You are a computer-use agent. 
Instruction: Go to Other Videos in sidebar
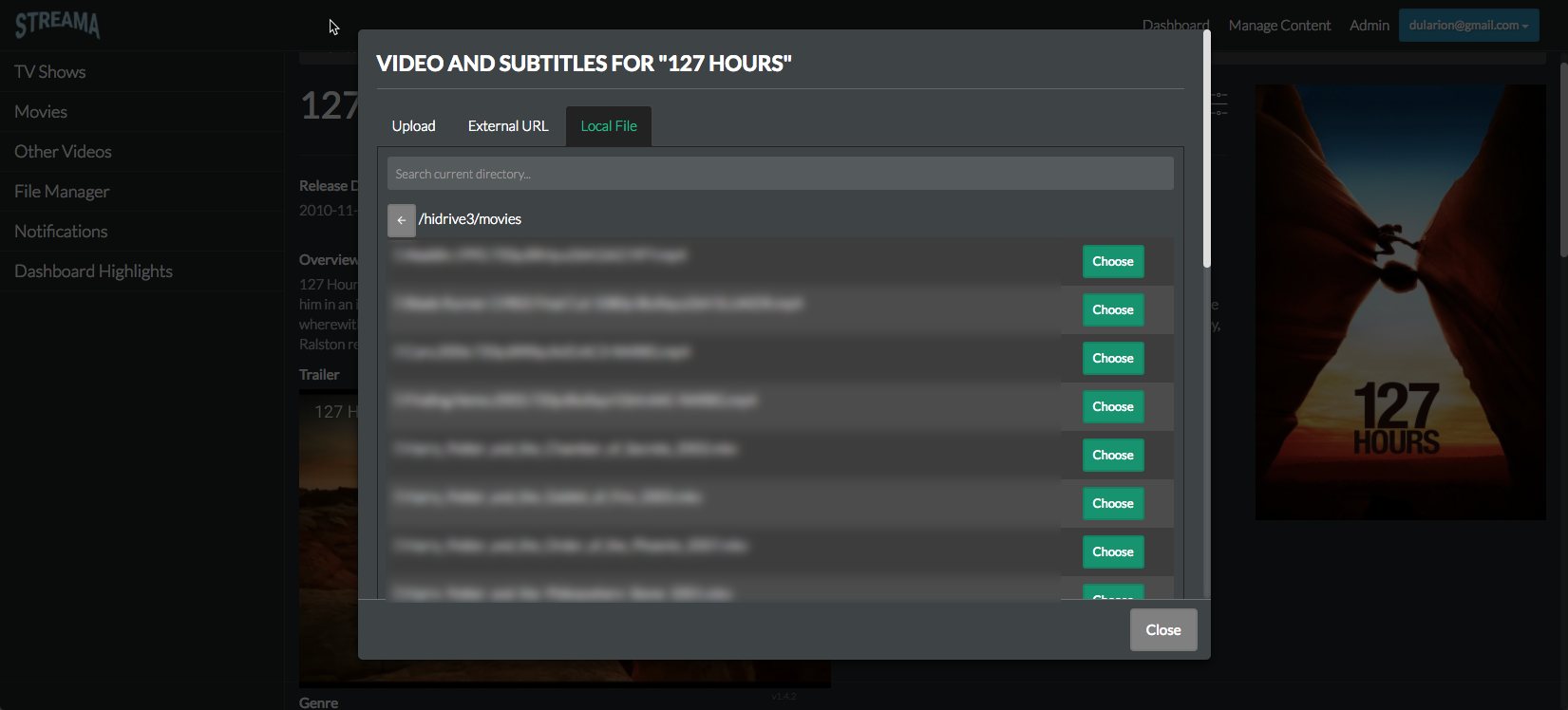63,152
